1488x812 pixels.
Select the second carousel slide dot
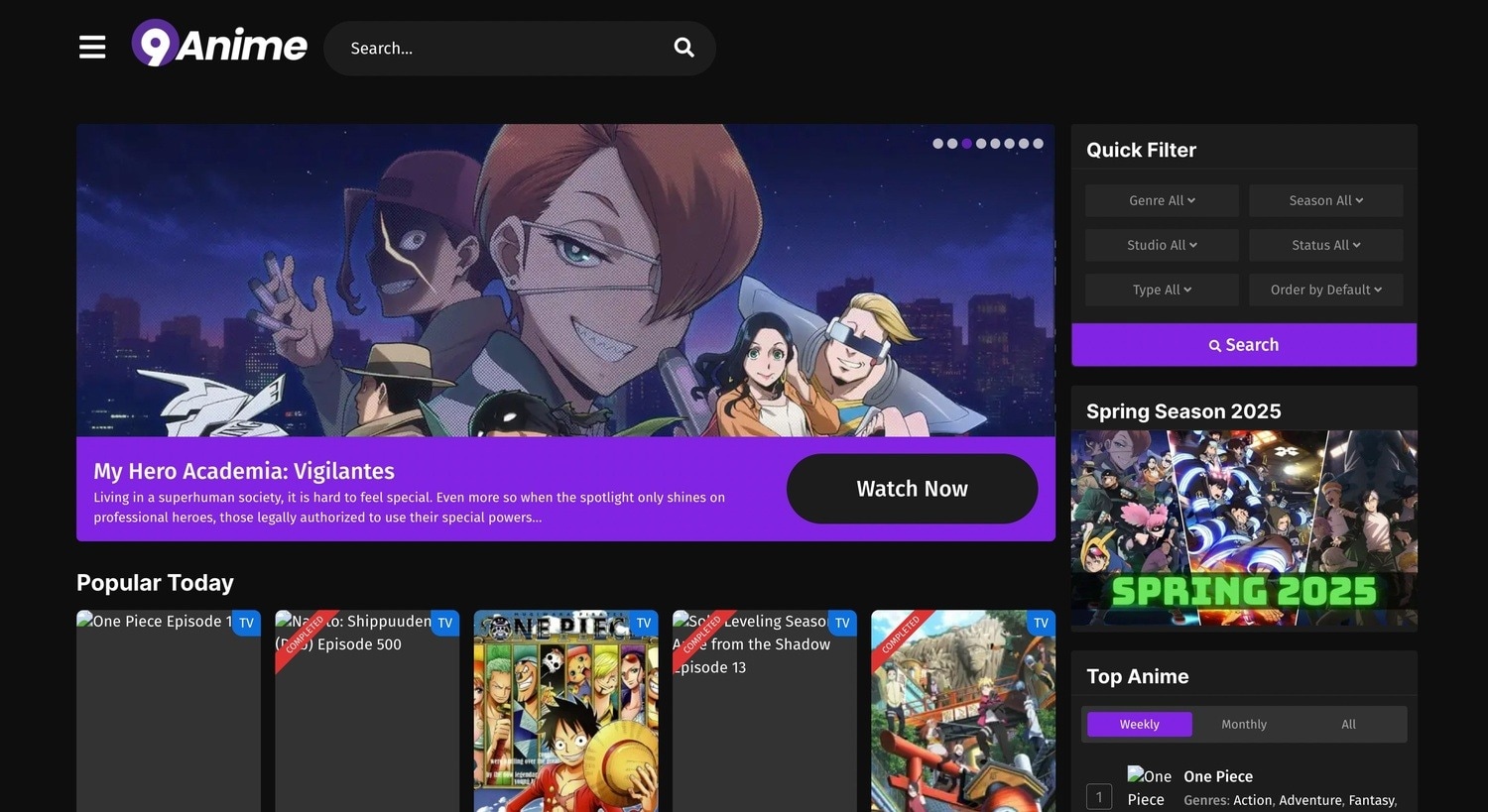[x=952, y=144]
